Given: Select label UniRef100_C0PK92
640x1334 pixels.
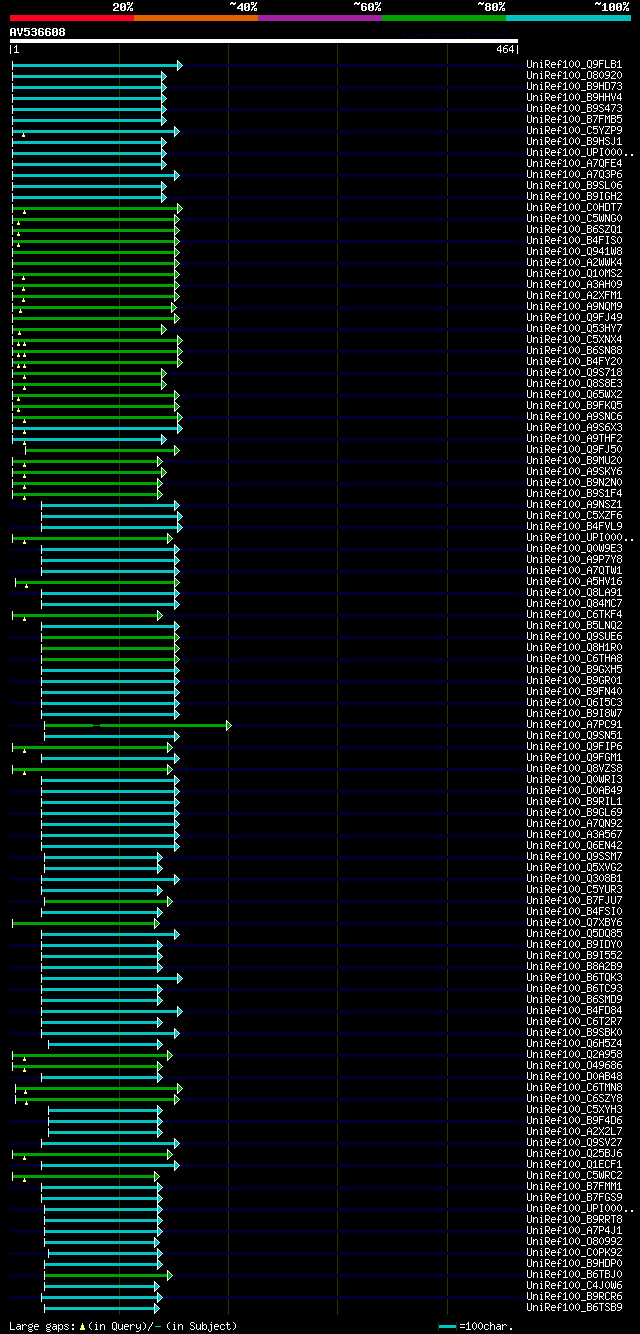Looking at the screenshot, I should [x=575, y=1252].
